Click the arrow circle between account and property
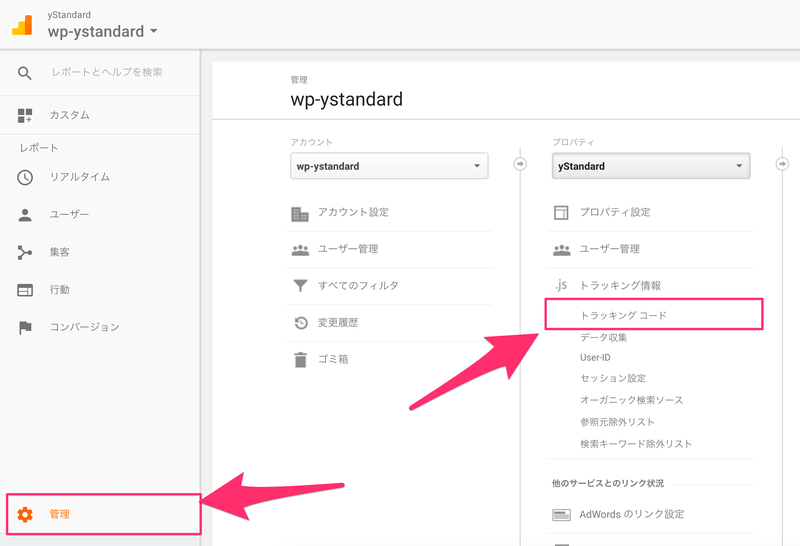The width and height of the screenshot is (800, 546). point(520,164)
